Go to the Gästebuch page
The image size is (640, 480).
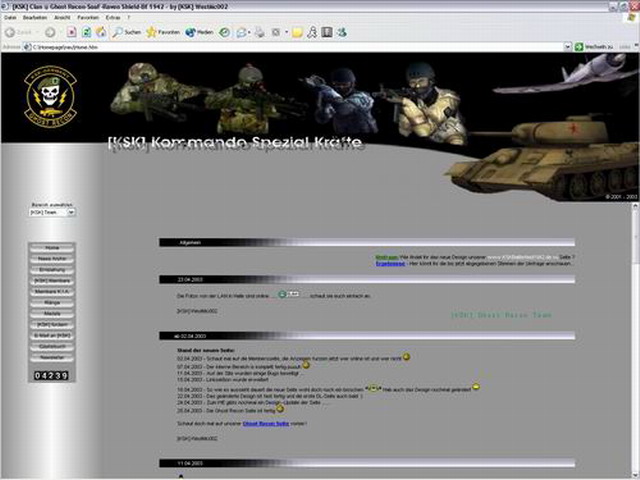click(x=52, y=346)
